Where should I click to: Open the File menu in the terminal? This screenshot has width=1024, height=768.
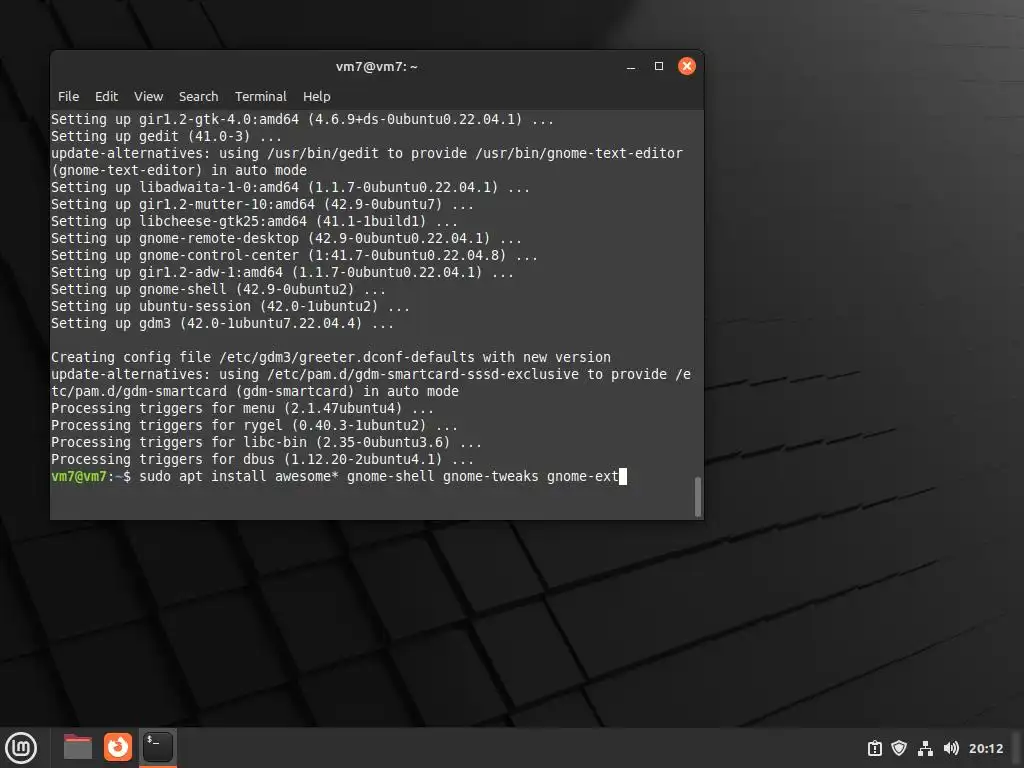tap(69, 97)
